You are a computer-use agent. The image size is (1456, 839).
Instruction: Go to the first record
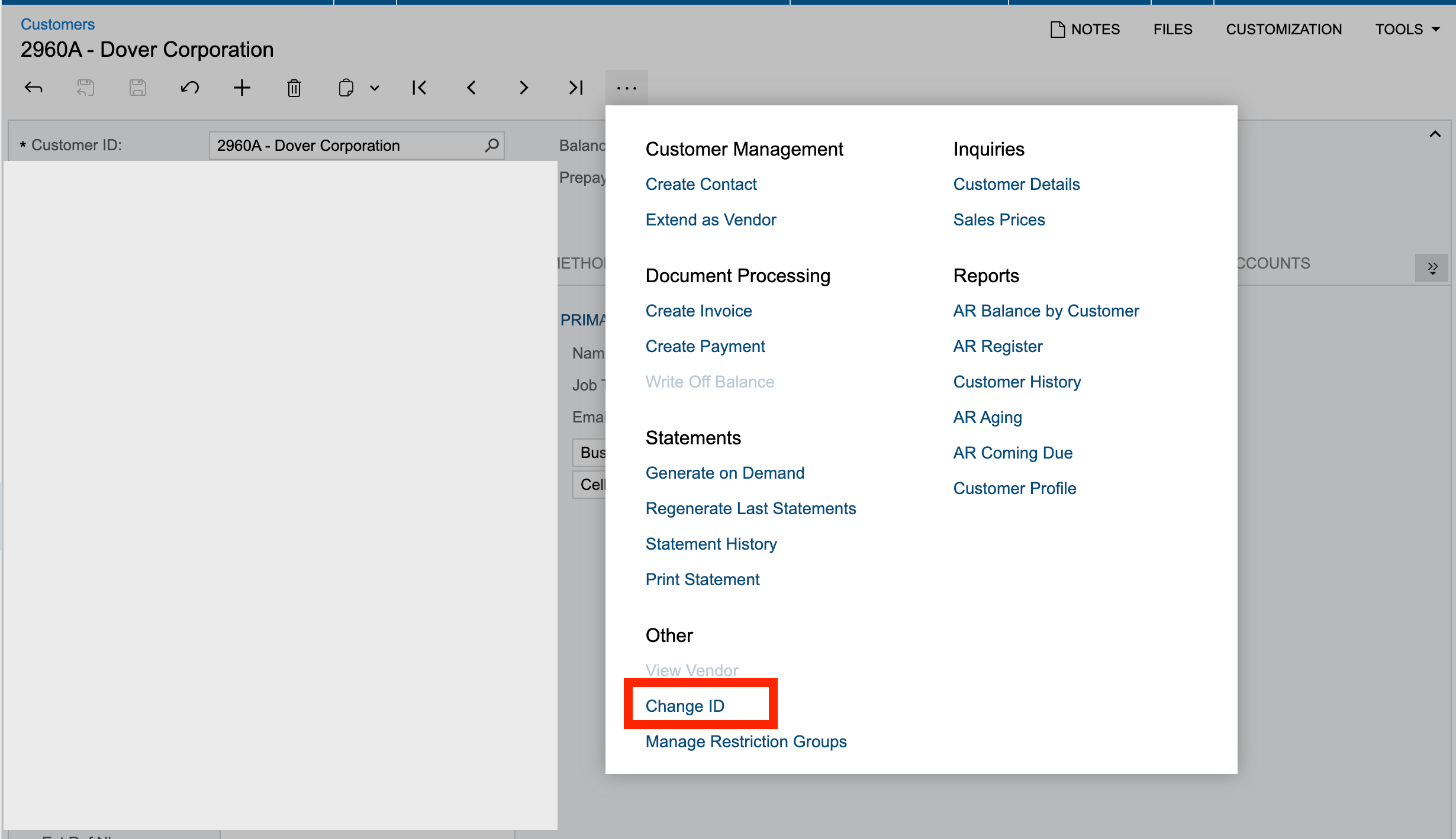420,88
